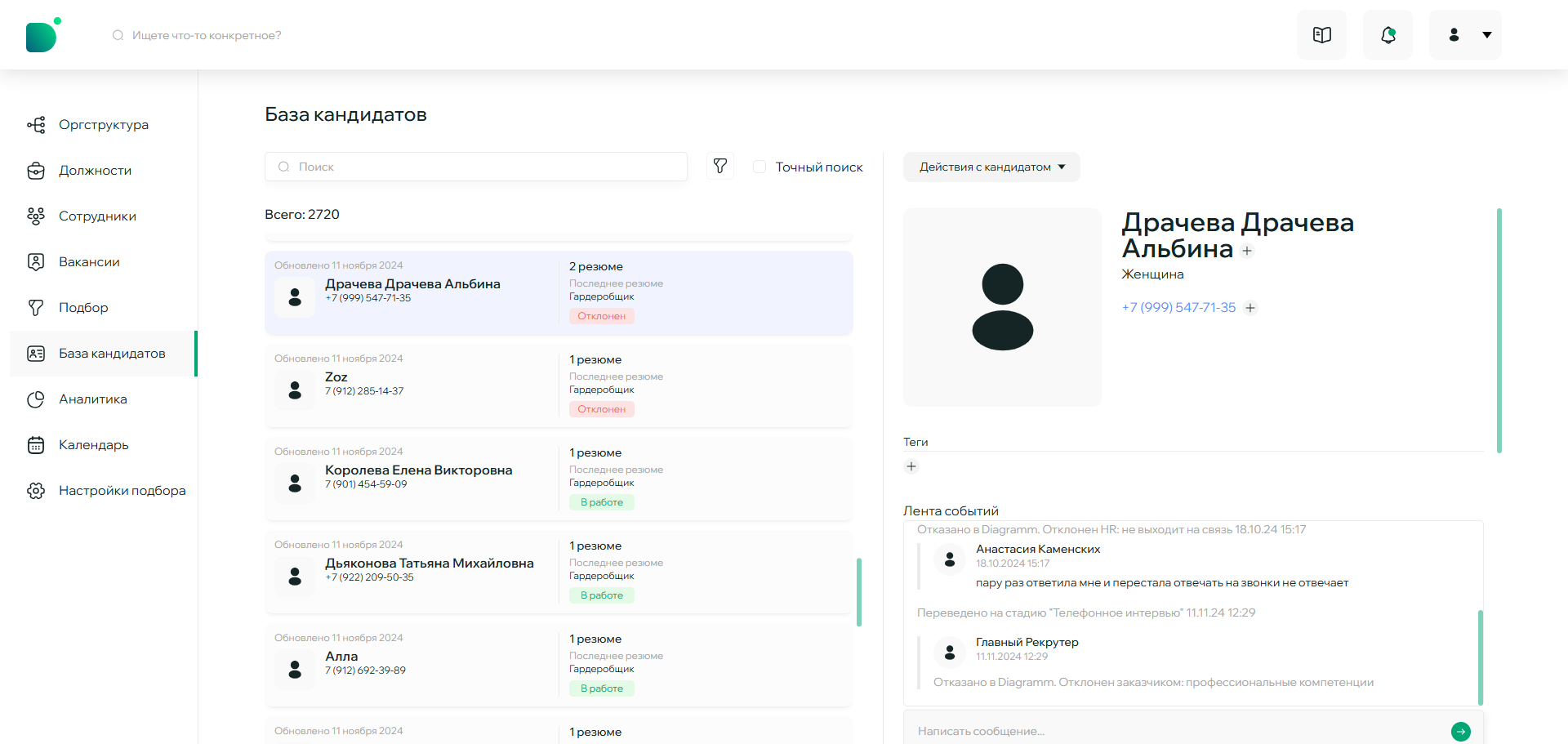The image size is (1568, 744).
Task: Click Анастасия Каменских avatar in feed
Action: pyautogui.click(x=950, y=559)
